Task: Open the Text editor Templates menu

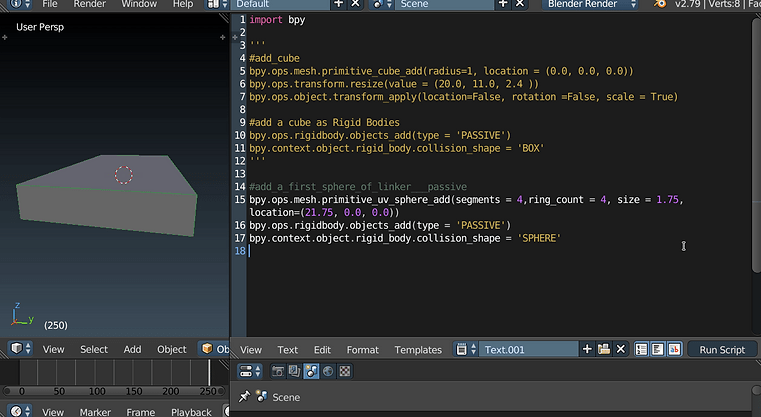Action: point(418,350)
